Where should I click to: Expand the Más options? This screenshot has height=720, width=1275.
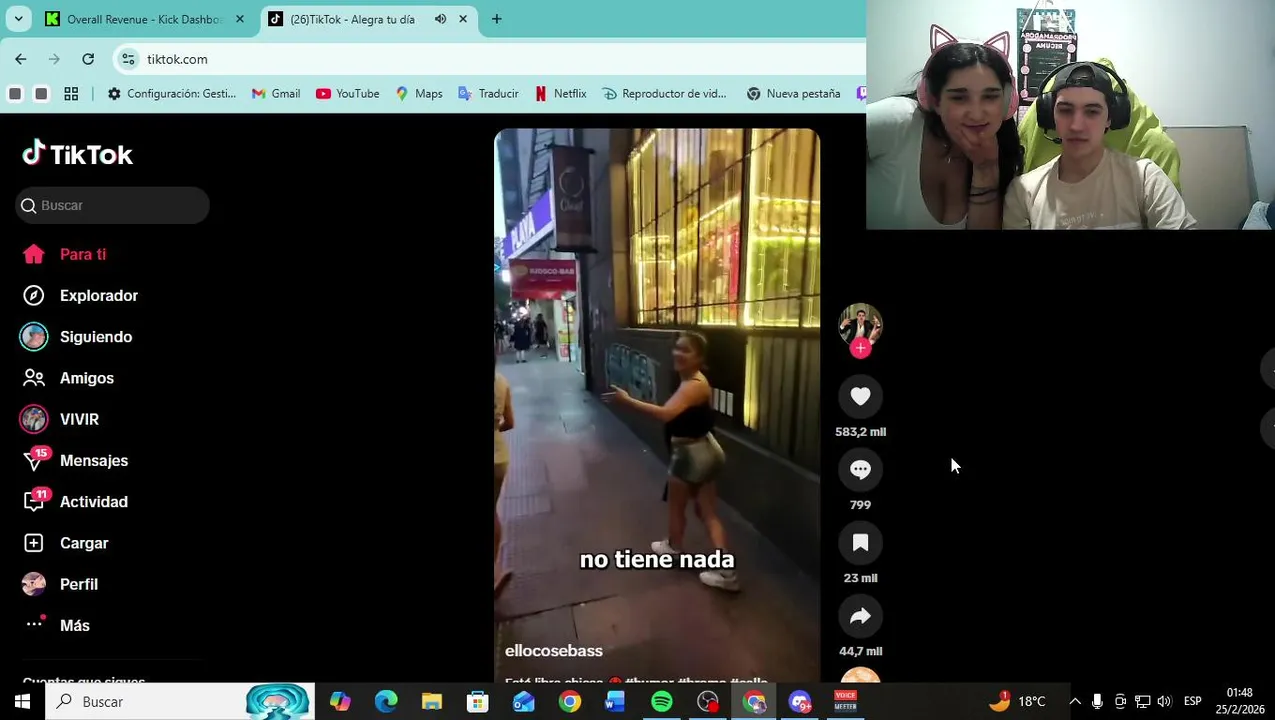56,625
